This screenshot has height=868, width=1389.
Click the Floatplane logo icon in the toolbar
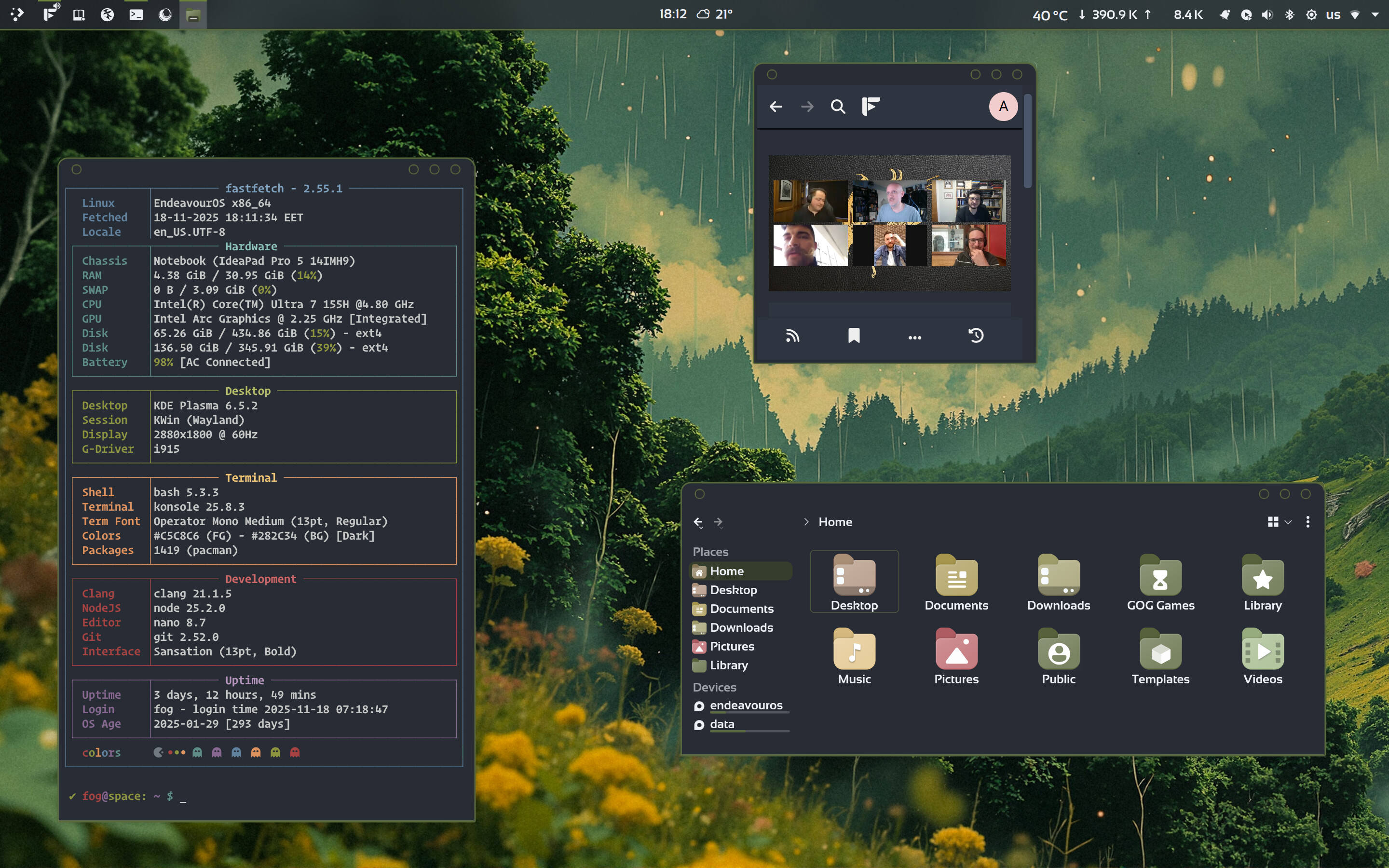point(871,107)
